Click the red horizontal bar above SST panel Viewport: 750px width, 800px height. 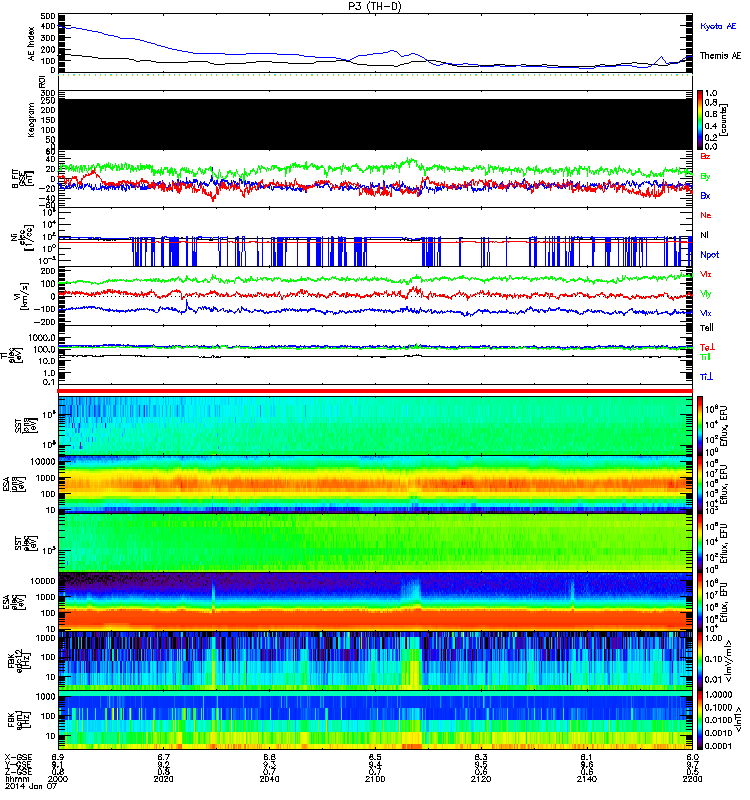375,391
